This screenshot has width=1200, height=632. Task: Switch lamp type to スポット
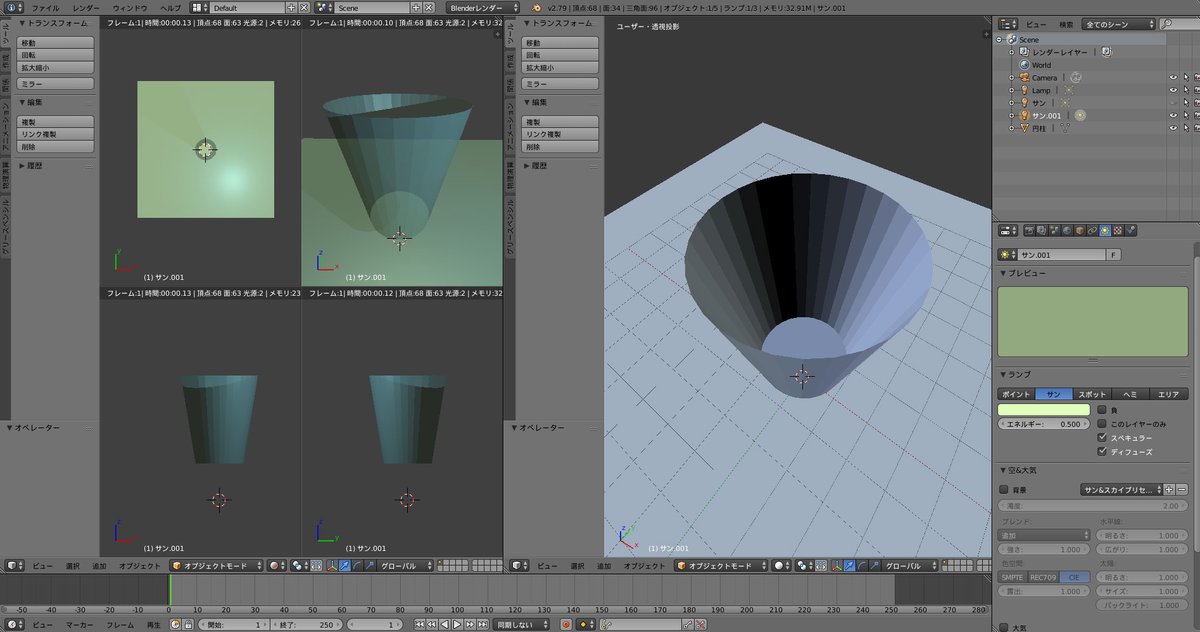1092,394
